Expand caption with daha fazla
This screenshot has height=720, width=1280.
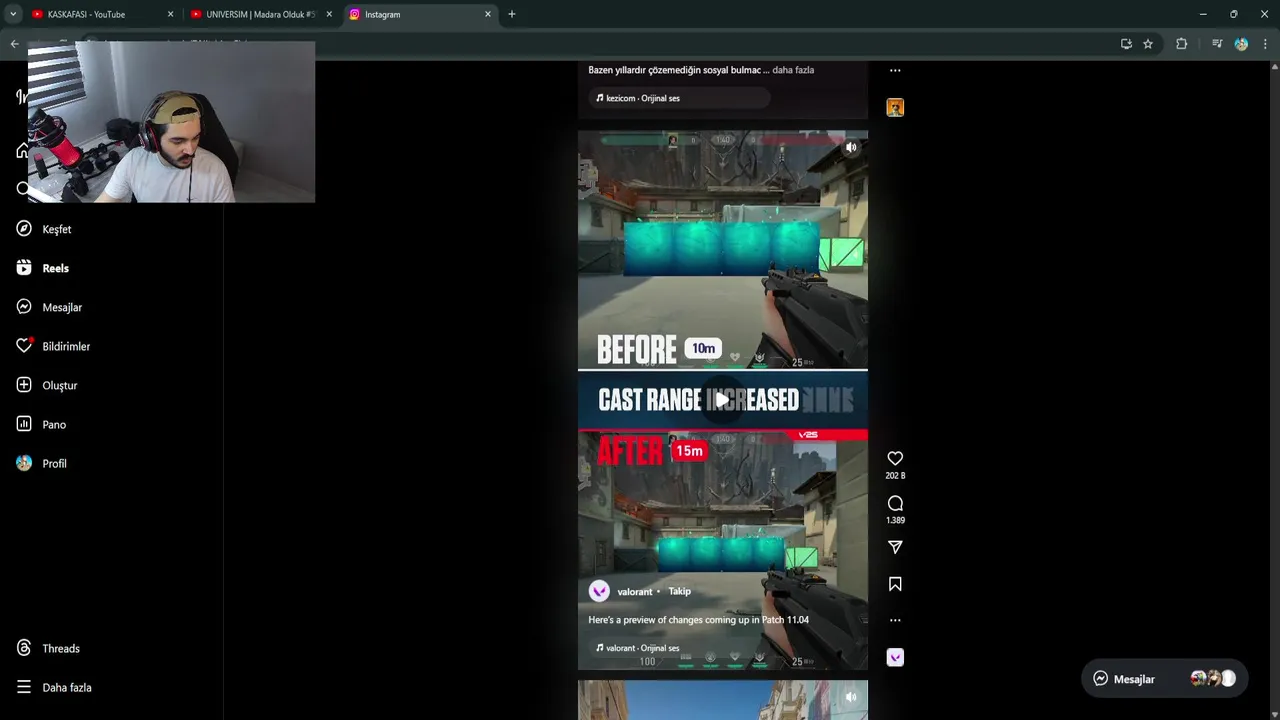(793, 70)
